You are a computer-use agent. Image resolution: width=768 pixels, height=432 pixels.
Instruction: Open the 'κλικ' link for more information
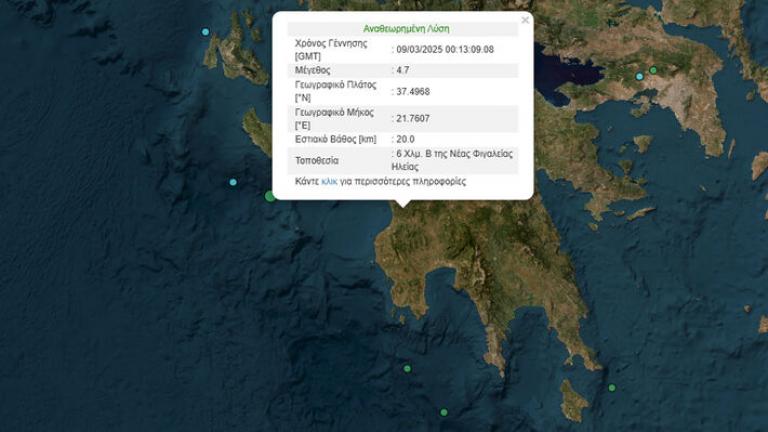pos(329,182)
